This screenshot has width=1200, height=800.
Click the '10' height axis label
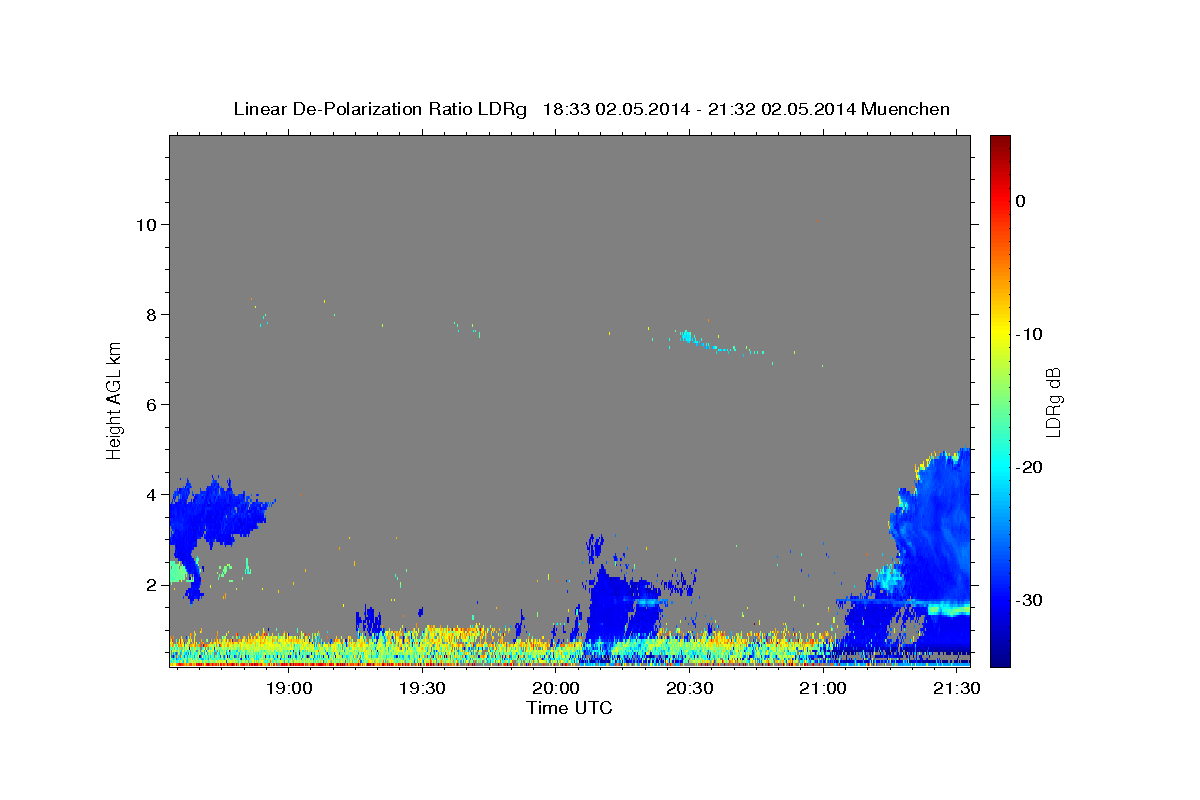pyautogui.click(x=146, y=224)
